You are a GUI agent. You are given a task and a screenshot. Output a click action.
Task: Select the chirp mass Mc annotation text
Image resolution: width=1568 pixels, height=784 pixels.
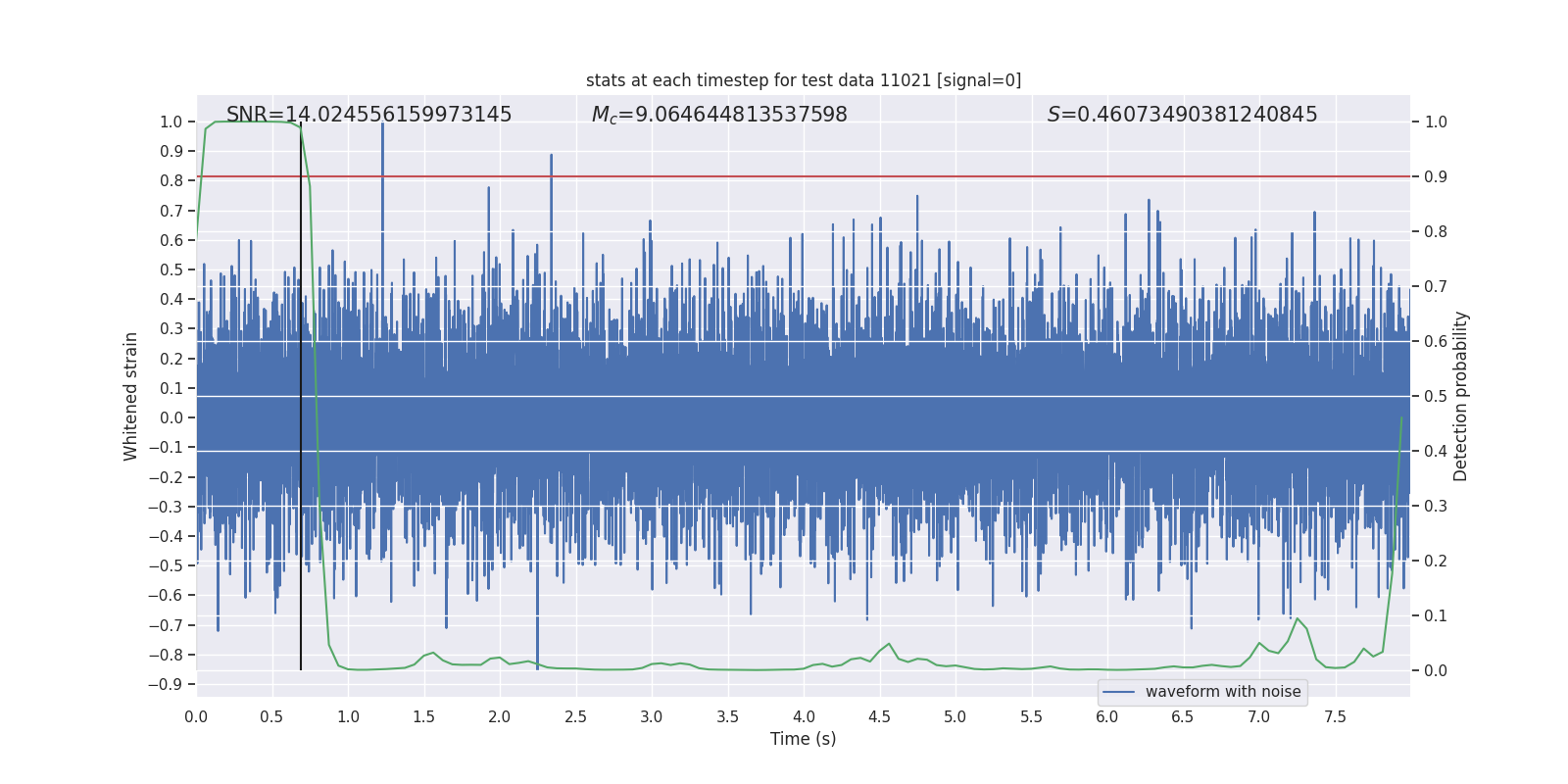pos(718,115)
